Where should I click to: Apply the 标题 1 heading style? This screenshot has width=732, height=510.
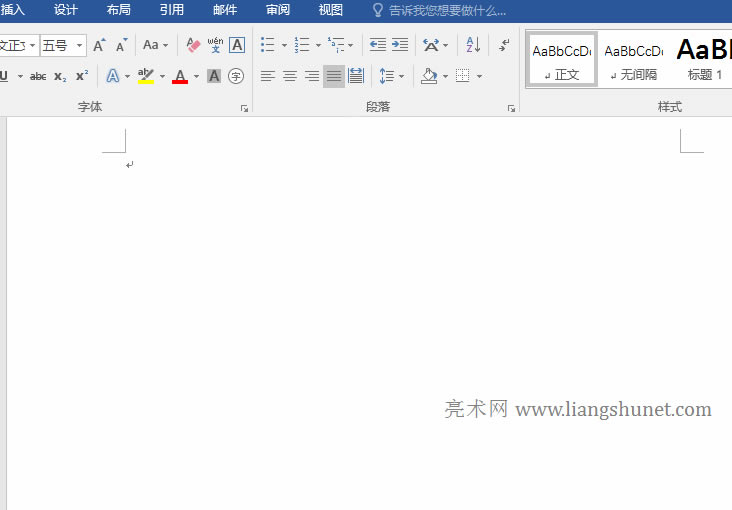(703, 60)
